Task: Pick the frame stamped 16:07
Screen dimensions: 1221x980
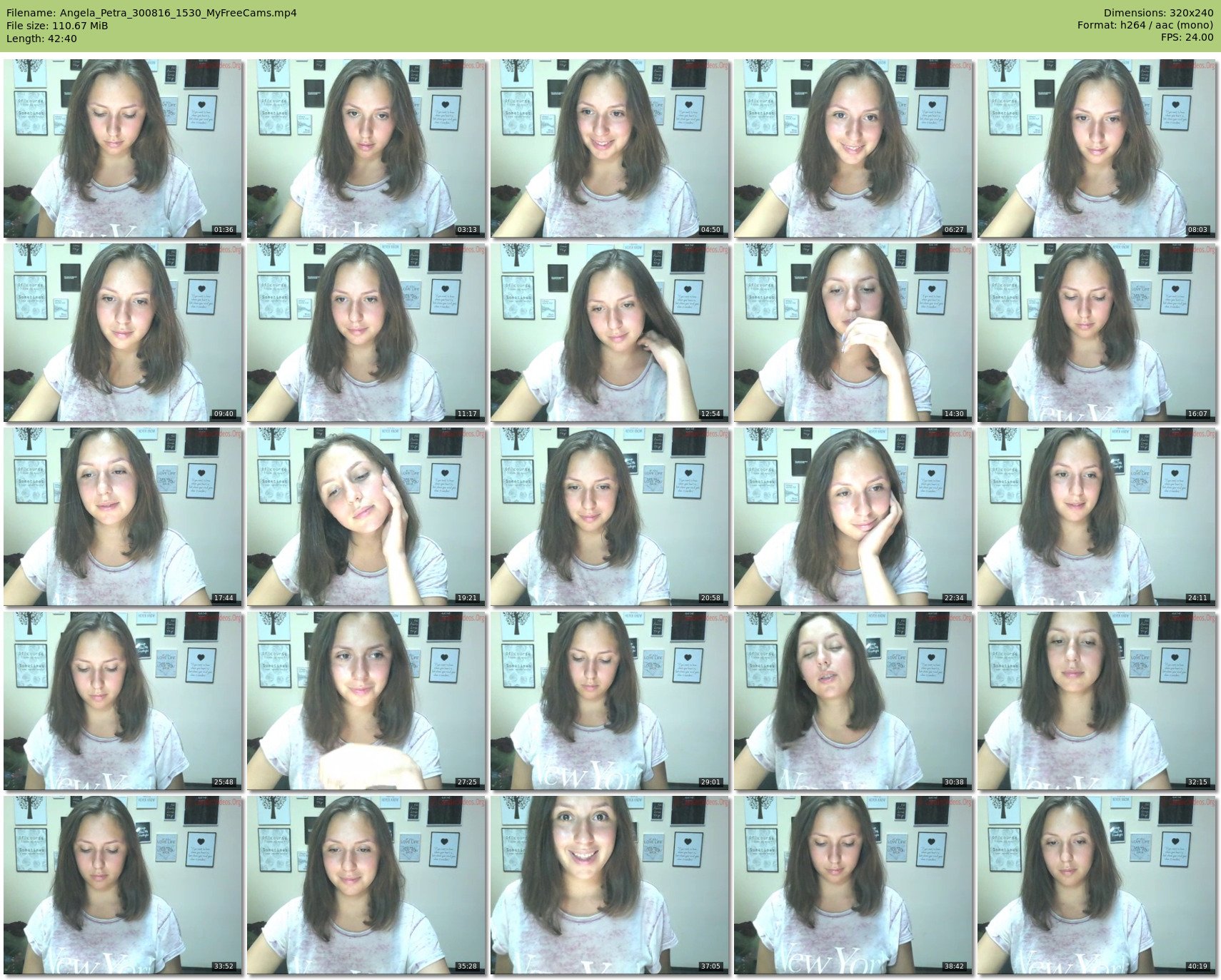Action: pos(1097,333)
